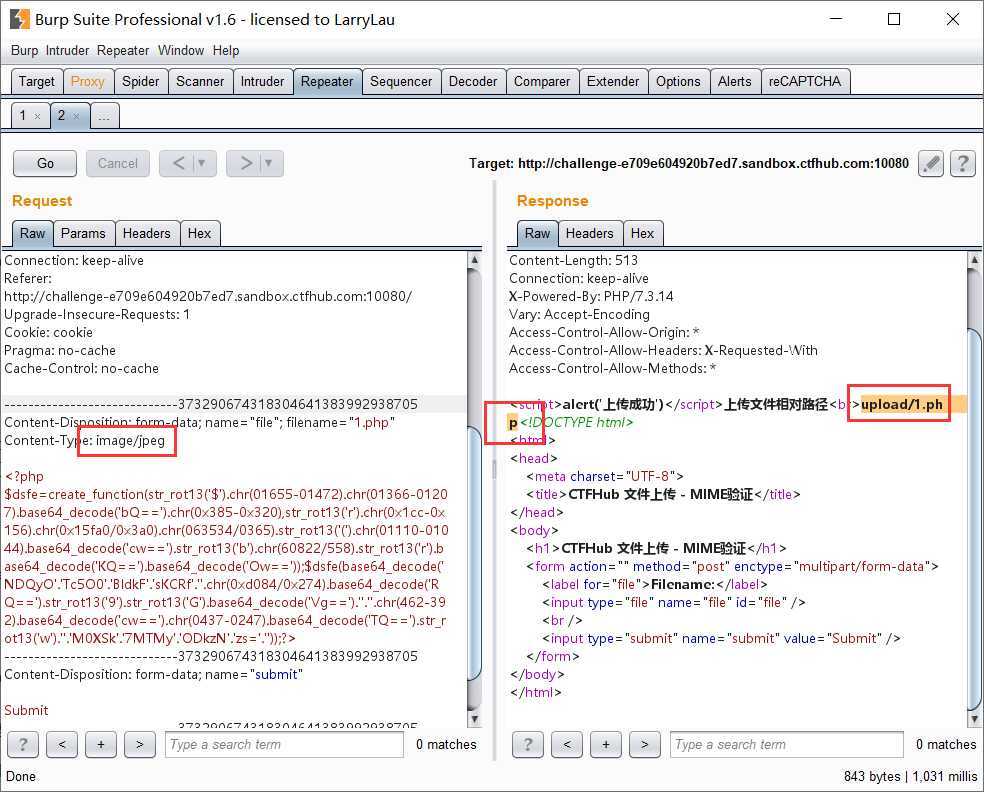Screen dimensions: 984x792
Task: Click the X-Powered-By: PHP/7.3.14 header line
Action: [591, 296]
